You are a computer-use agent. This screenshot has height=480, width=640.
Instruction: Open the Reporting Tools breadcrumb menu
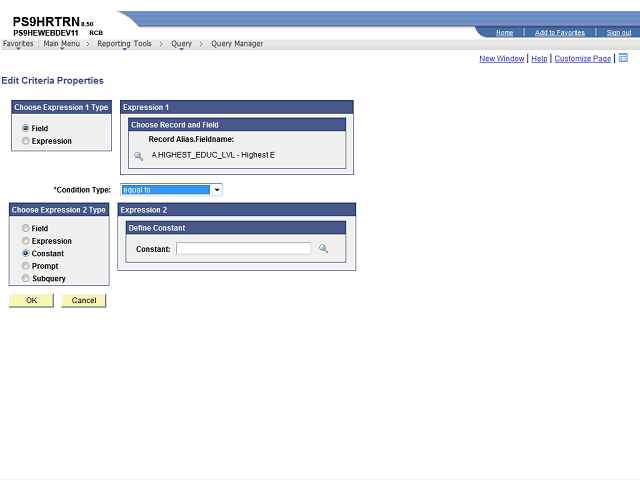pyautogui.click(x=124, y=44)
